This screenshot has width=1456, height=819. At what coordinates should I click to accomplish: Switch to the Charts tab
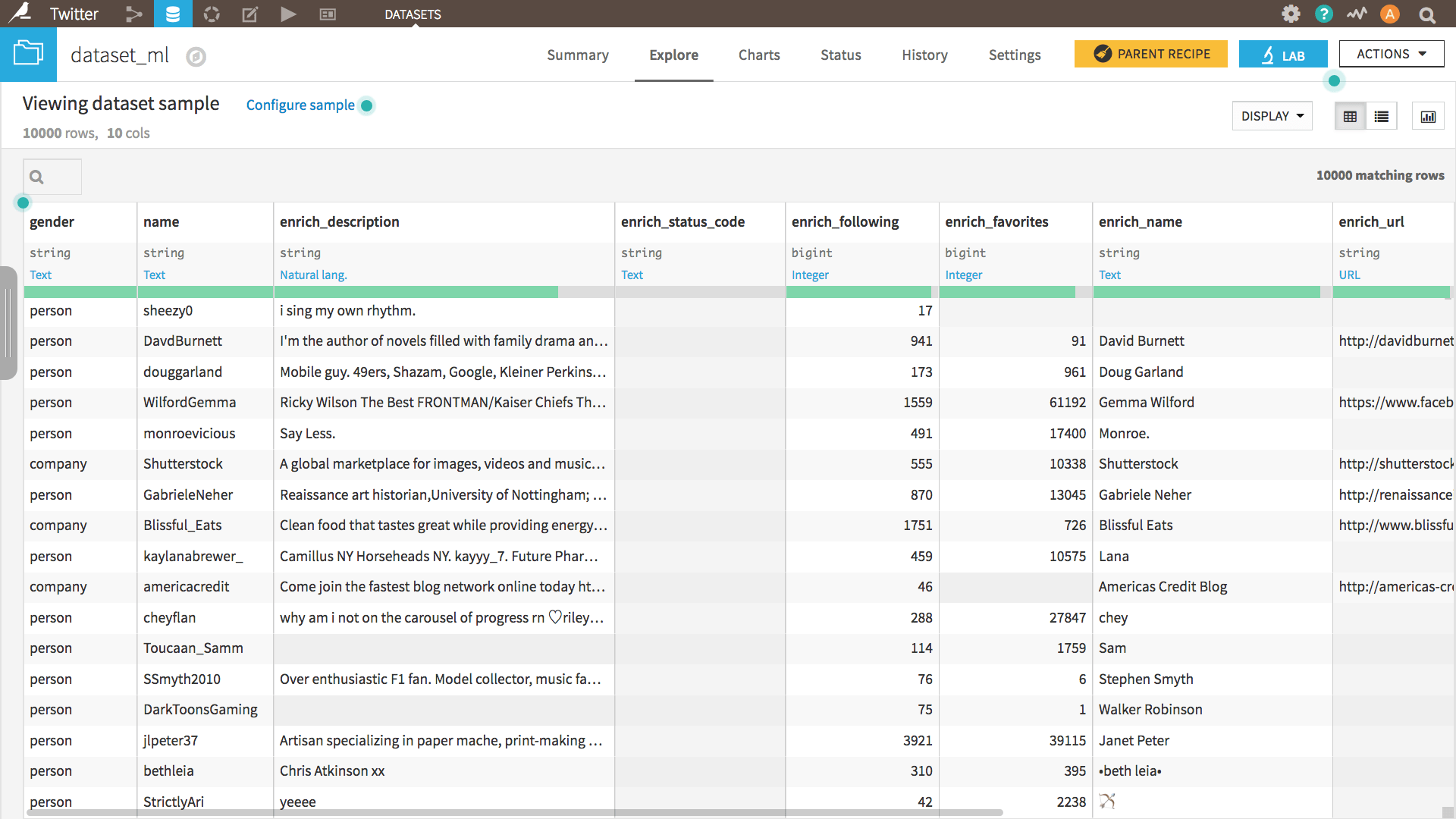[758, 55]
